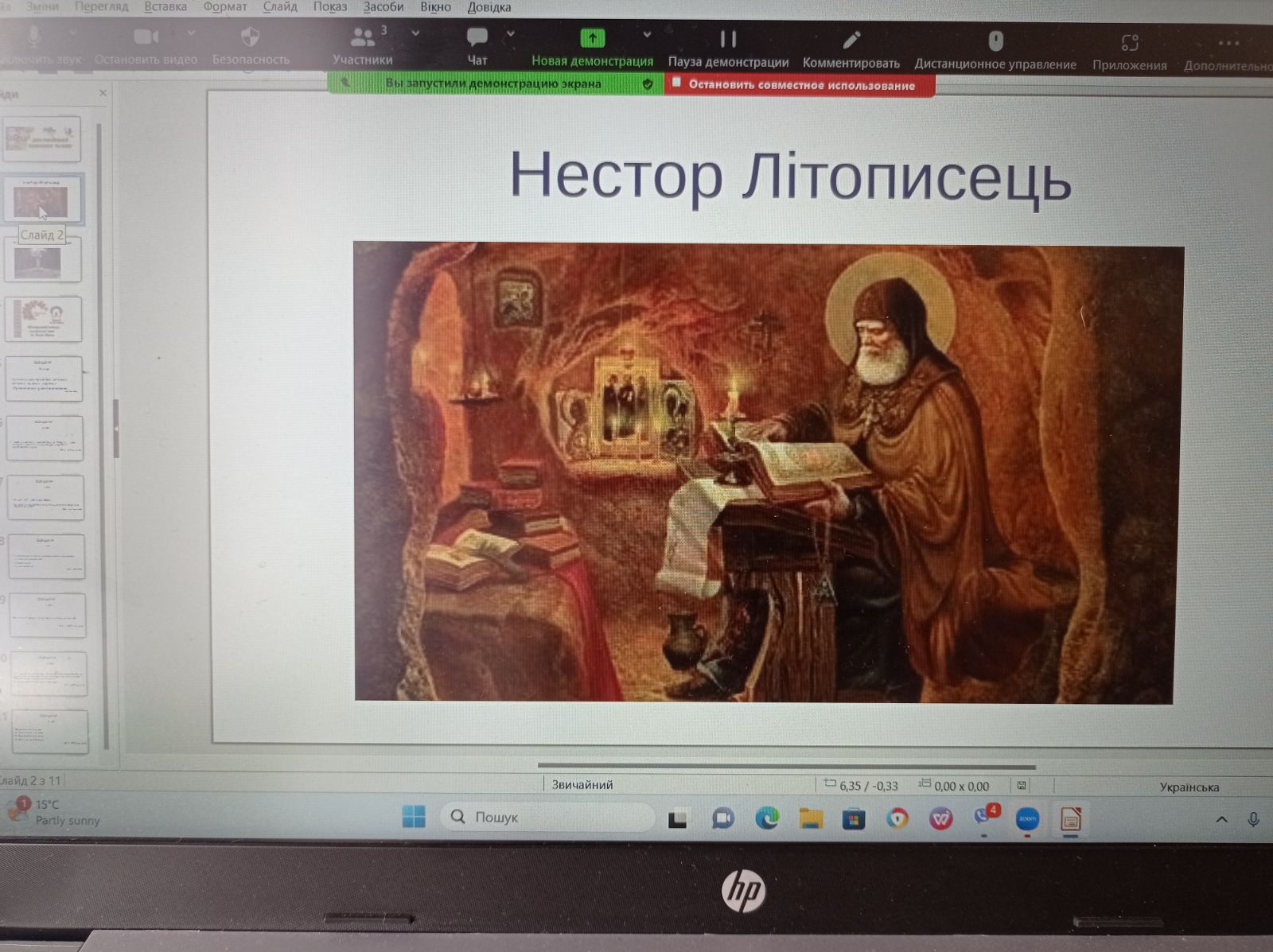
Task: Open the red W app on the taskbar
Action: pos(941,819)
